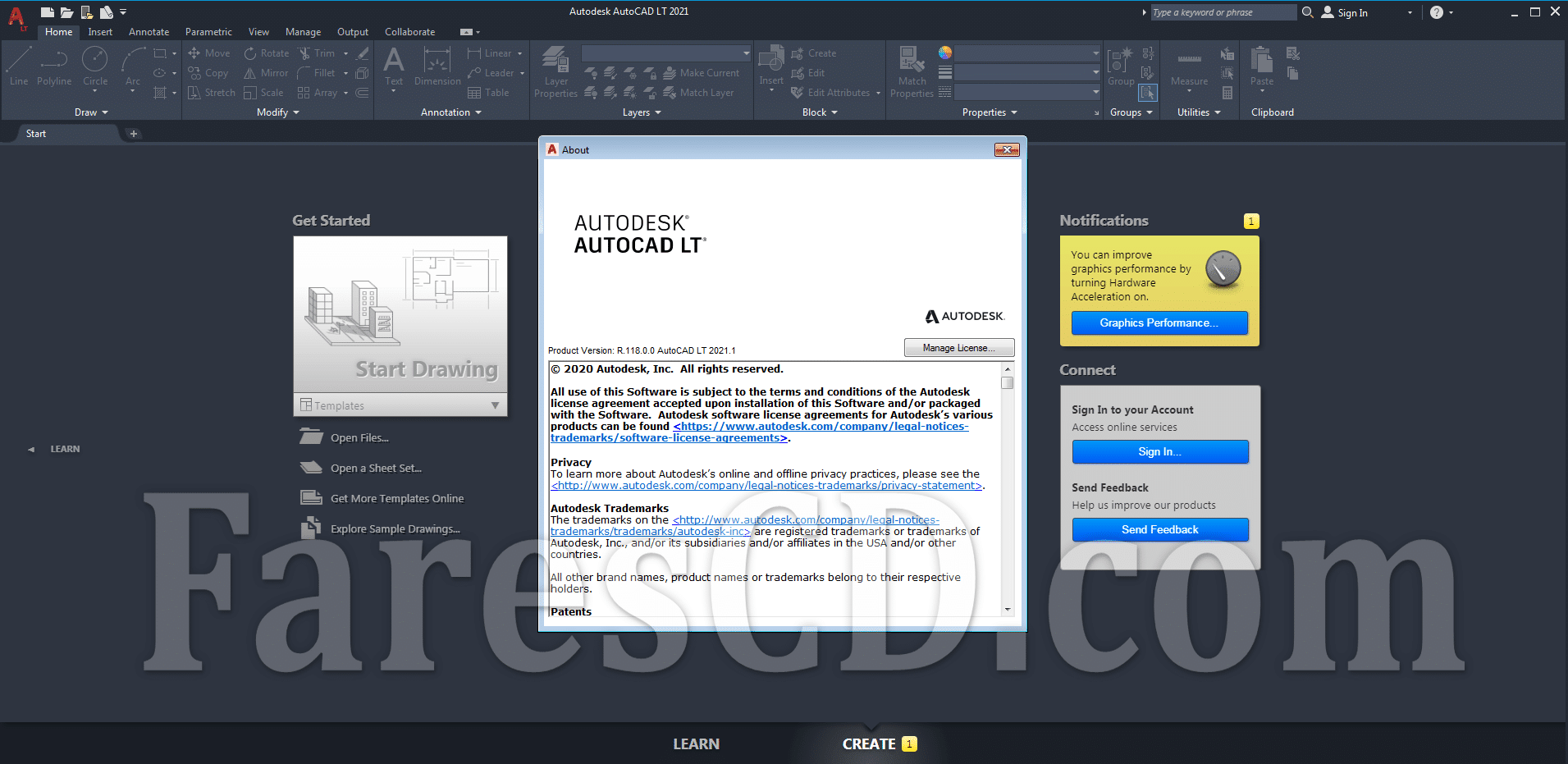
Task: Expand the Properties panel
Action: (x=990, y=112)
